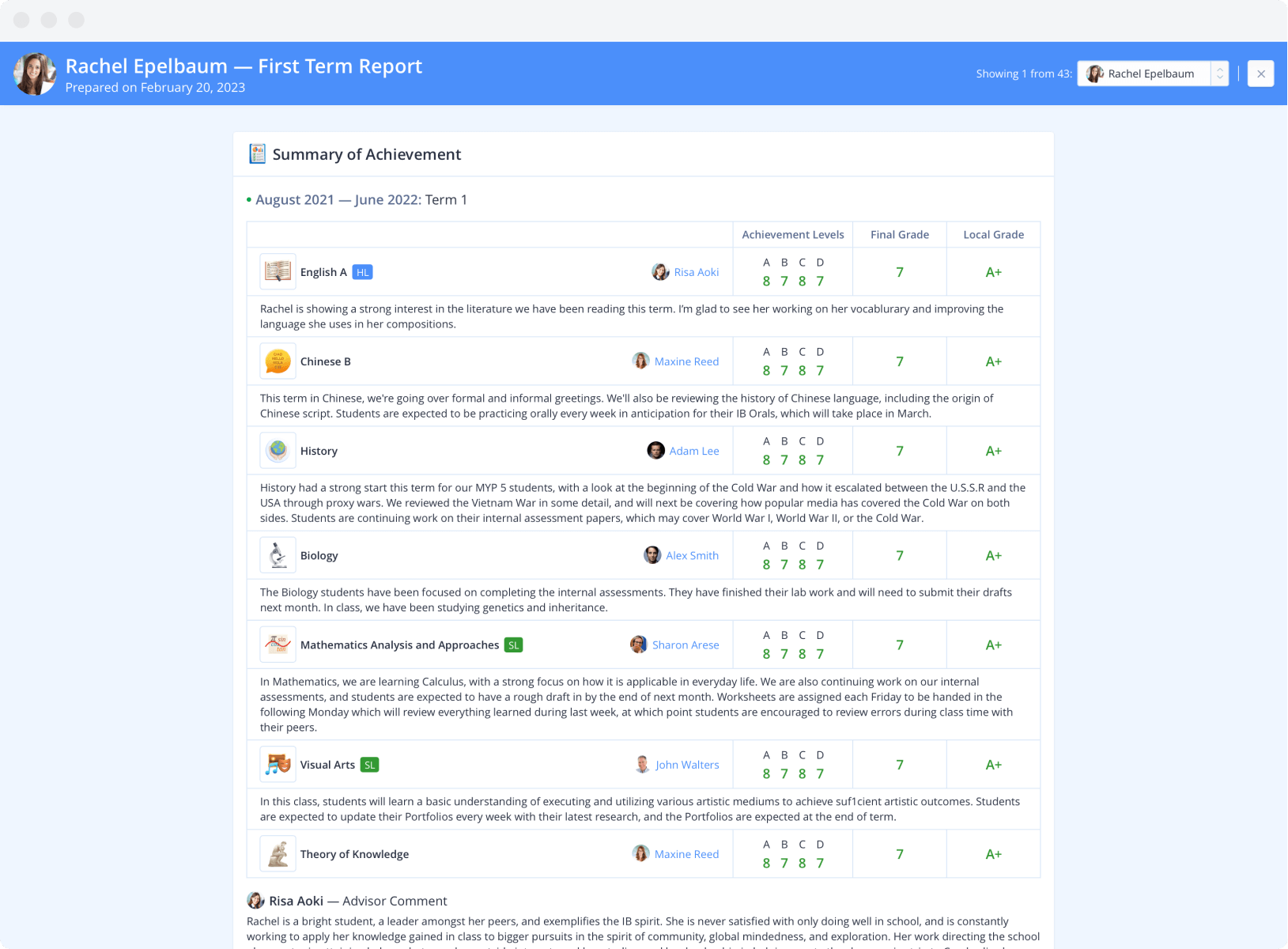
Task: Click Rachel Epelbaum's header profile photo
Action: pos(35,74)
